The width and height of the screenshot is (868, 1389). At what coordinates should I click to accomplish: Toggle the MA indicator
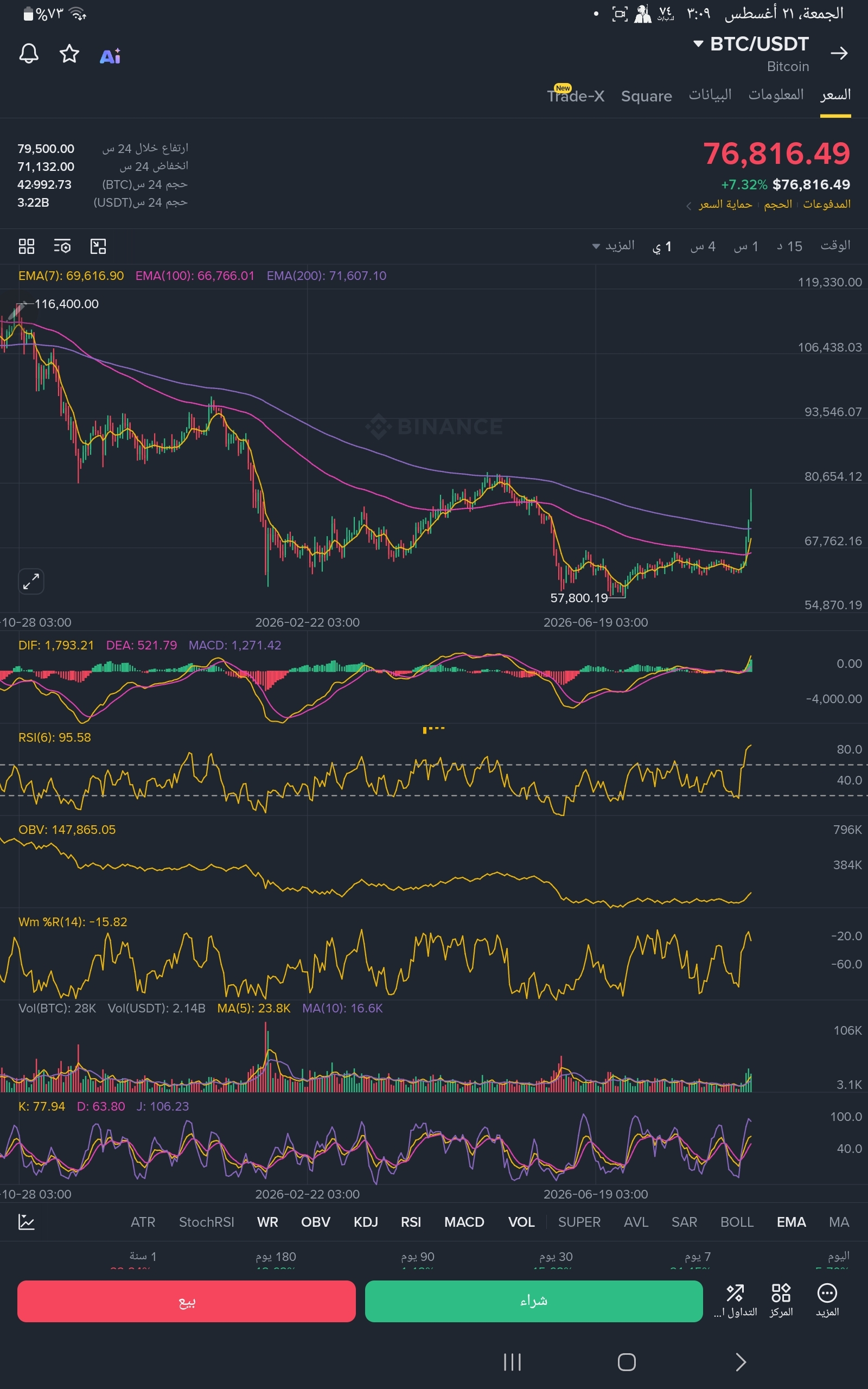click(839, 1222)
